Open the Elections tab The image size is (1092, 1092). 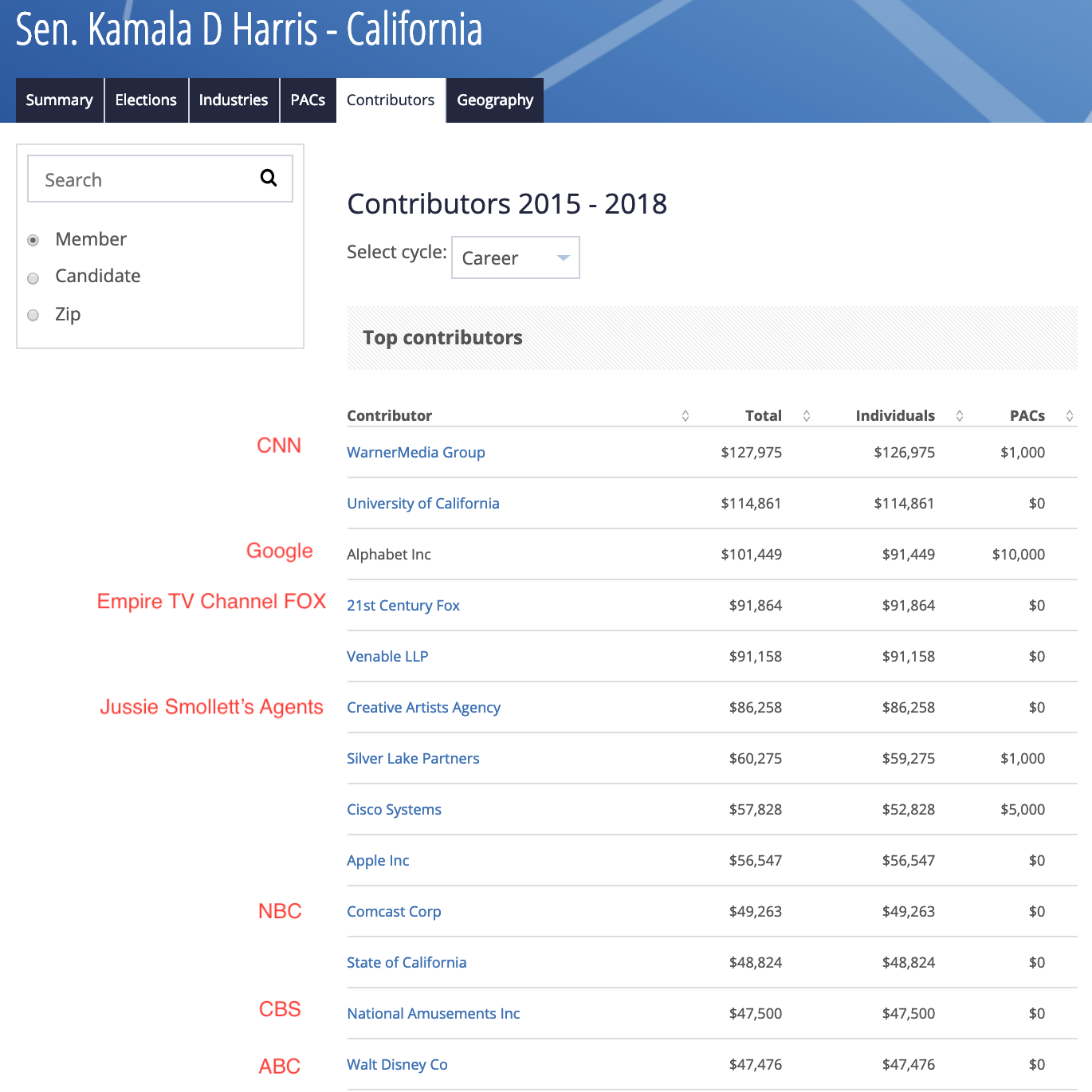pyautogui.click(x=146, y=100)
